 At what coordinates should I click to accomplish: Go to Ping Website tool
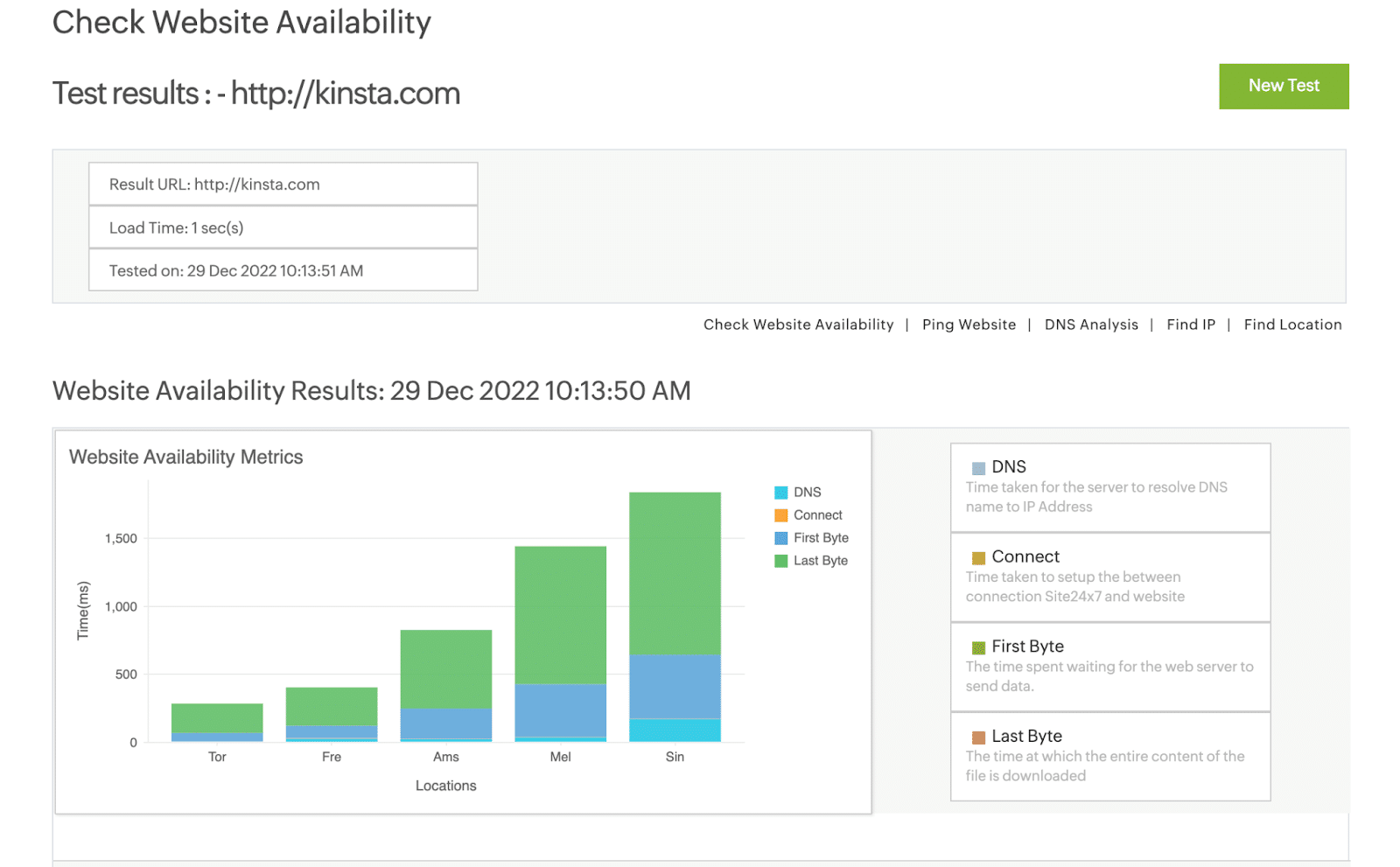tap(969, 325)
